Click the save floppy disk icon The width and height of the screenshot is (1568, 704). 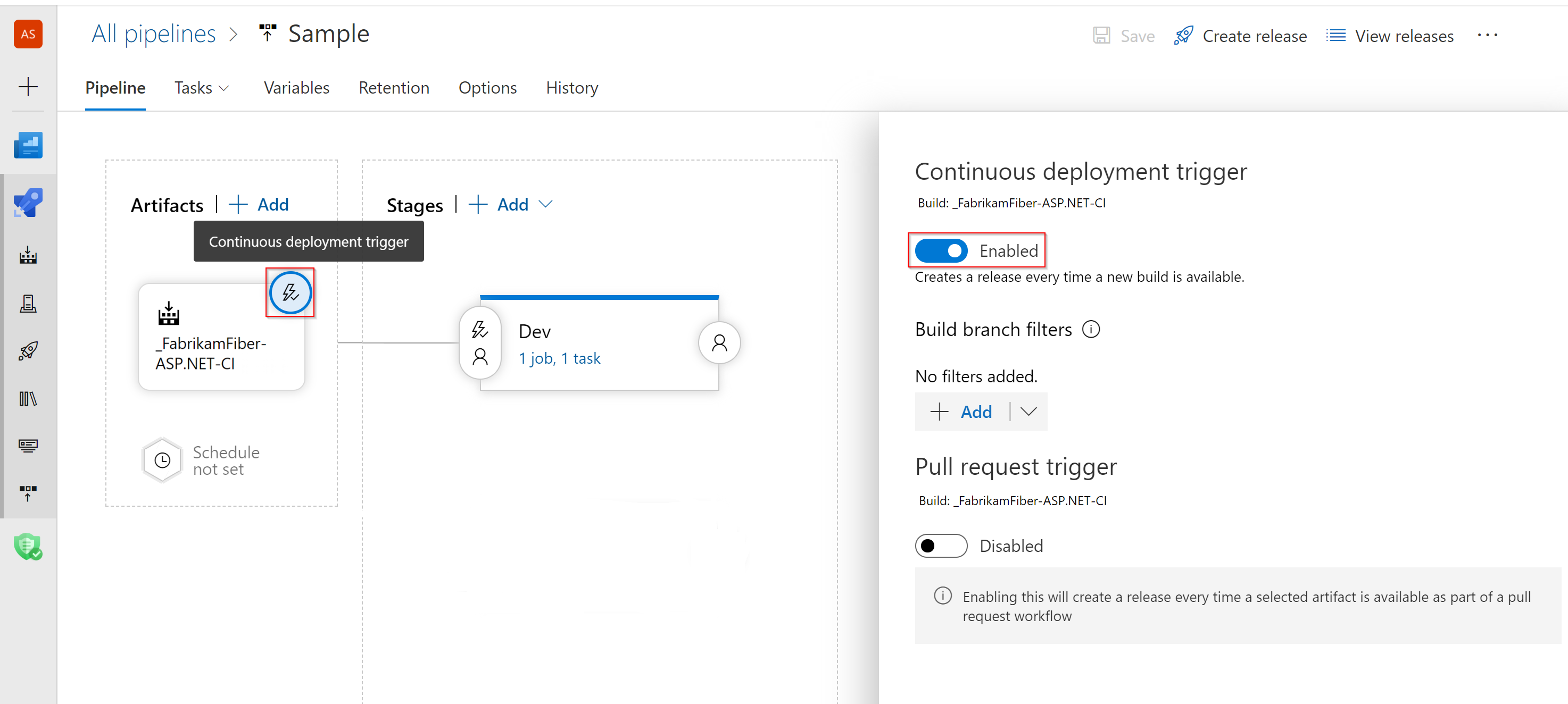(1100, 36)
